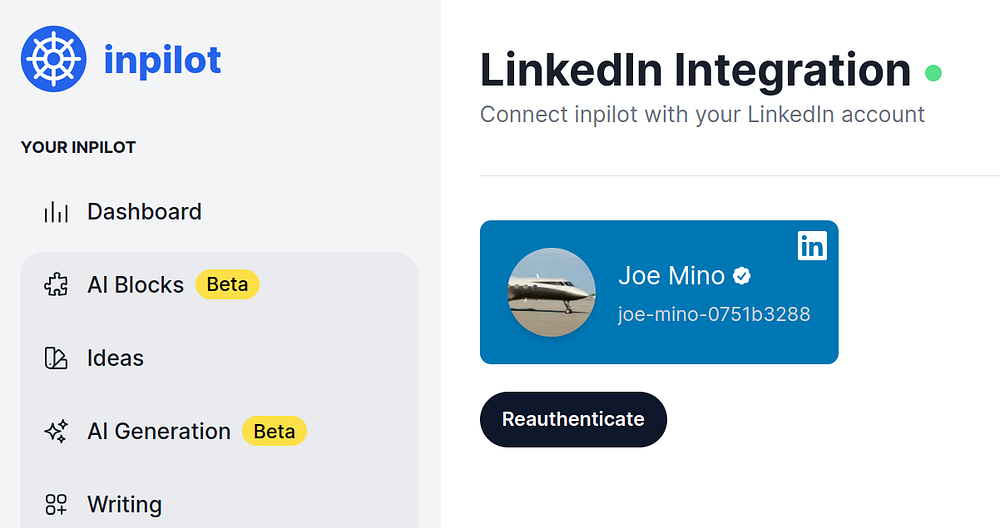Image resolution: width=1000 pixels, height=528 pixels.
Task: Click the AI Generation sparkles icon
Action: (x=56, y=431)
